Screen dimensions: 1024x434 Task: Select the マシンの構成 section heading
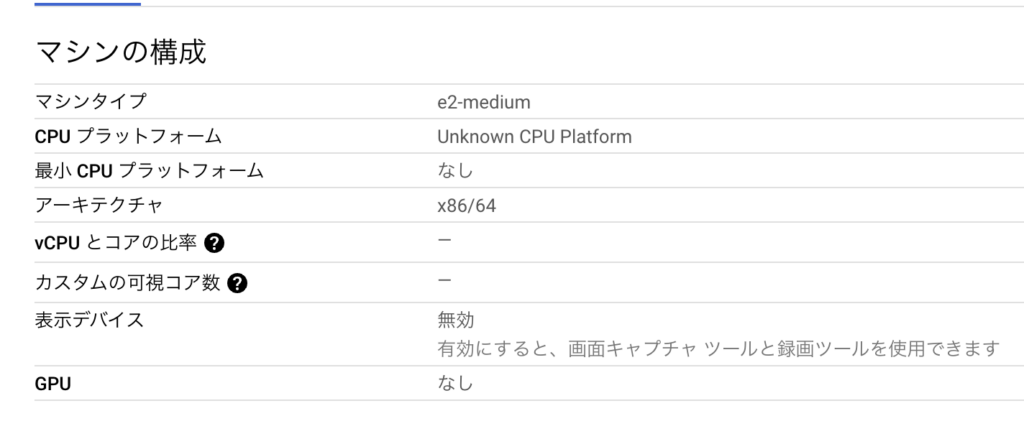point(121,52)
